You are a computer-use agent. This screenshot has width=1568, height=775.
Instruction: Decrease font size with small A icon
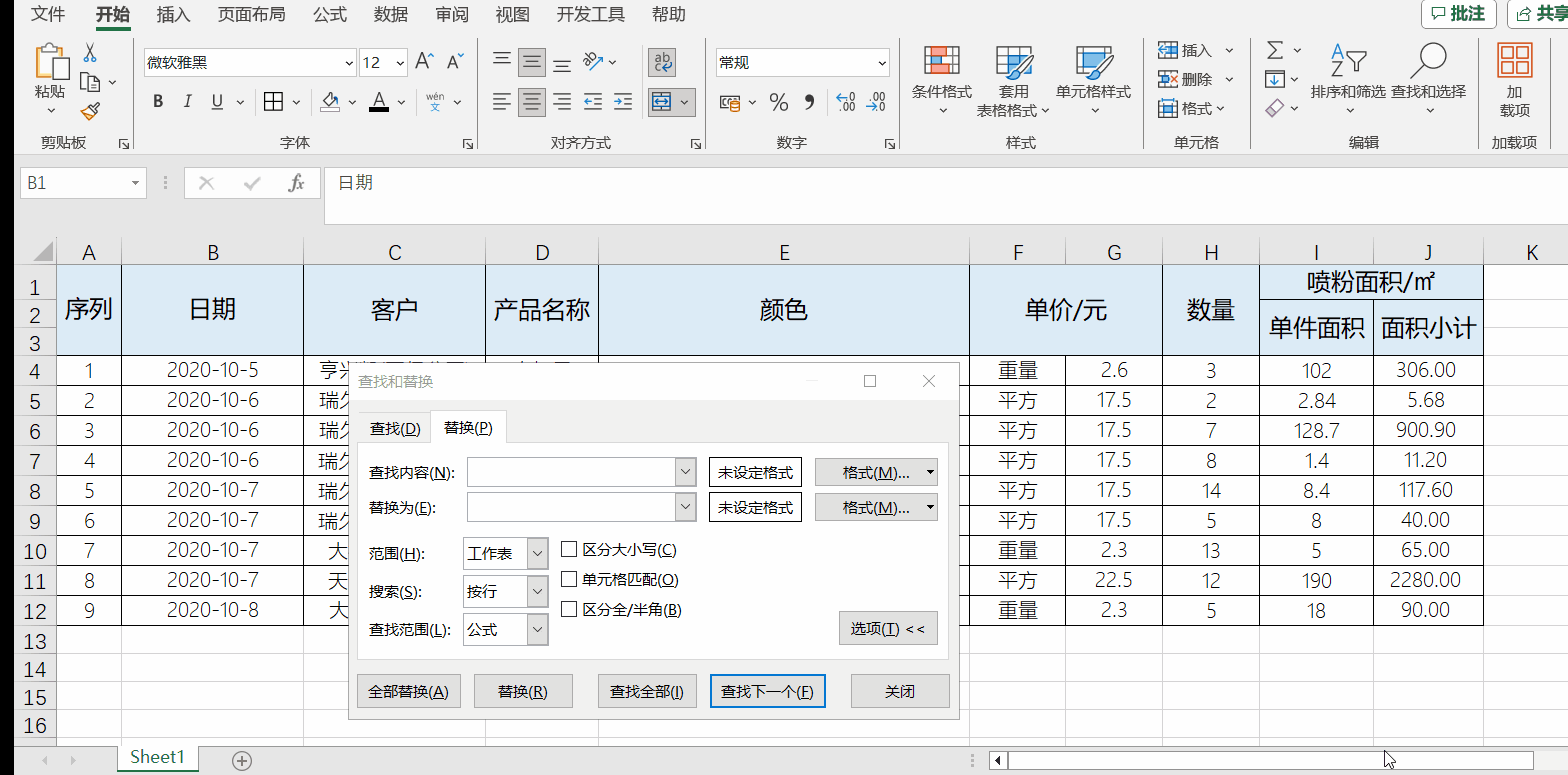click(x=455, y=62)
